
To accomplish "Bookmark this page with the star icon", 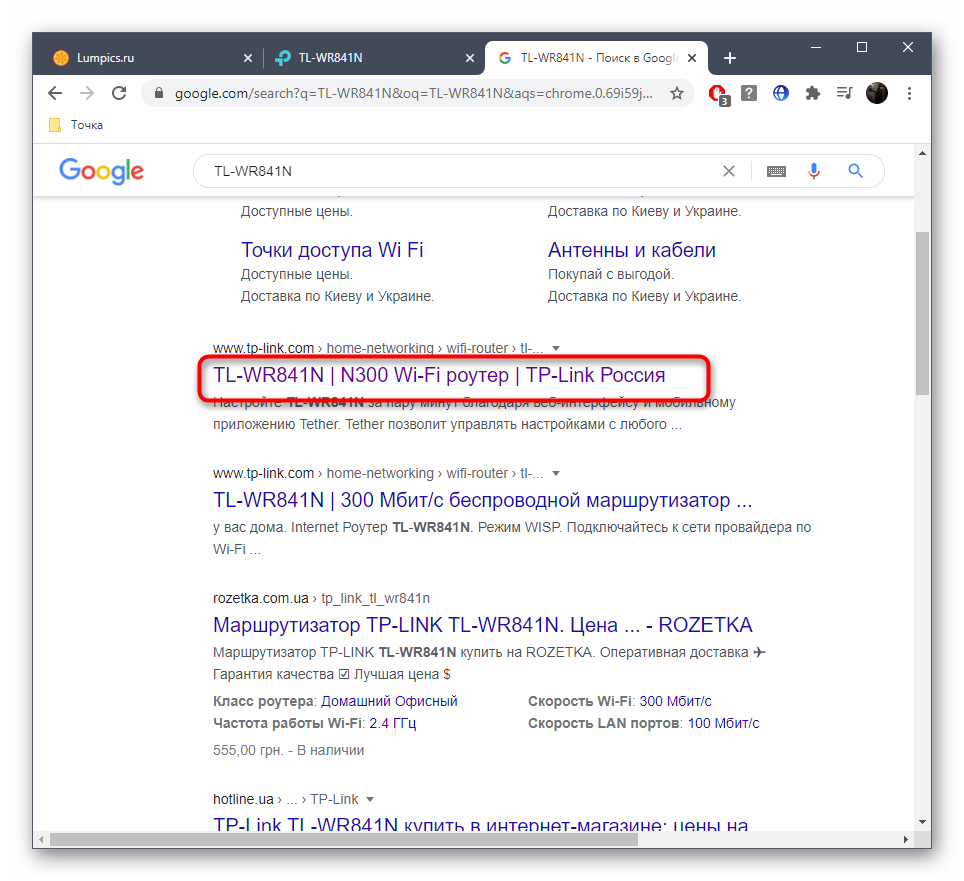I will (x=677, y=93).
